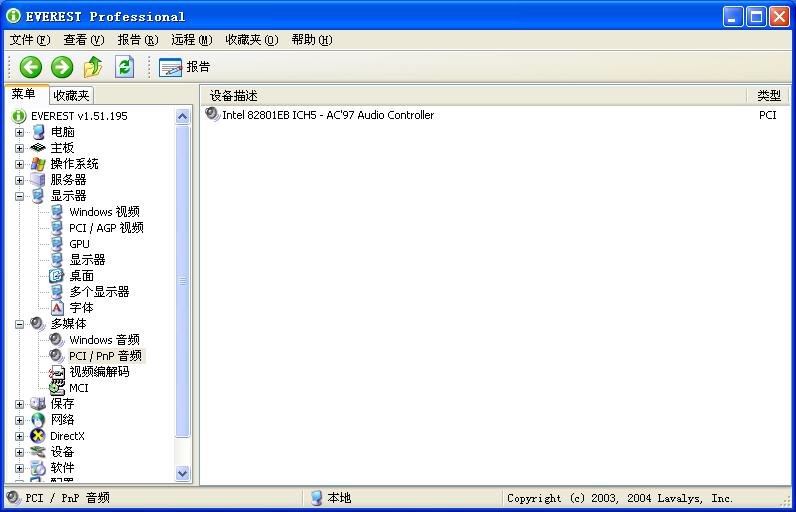
Task: Select the 网络 network globe icon
Action: point(38,420)
